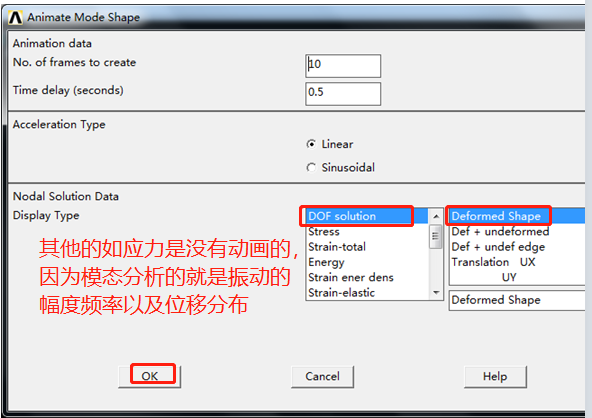
Task: Click the No. of frames input field
Action: [x=343, y=66]
